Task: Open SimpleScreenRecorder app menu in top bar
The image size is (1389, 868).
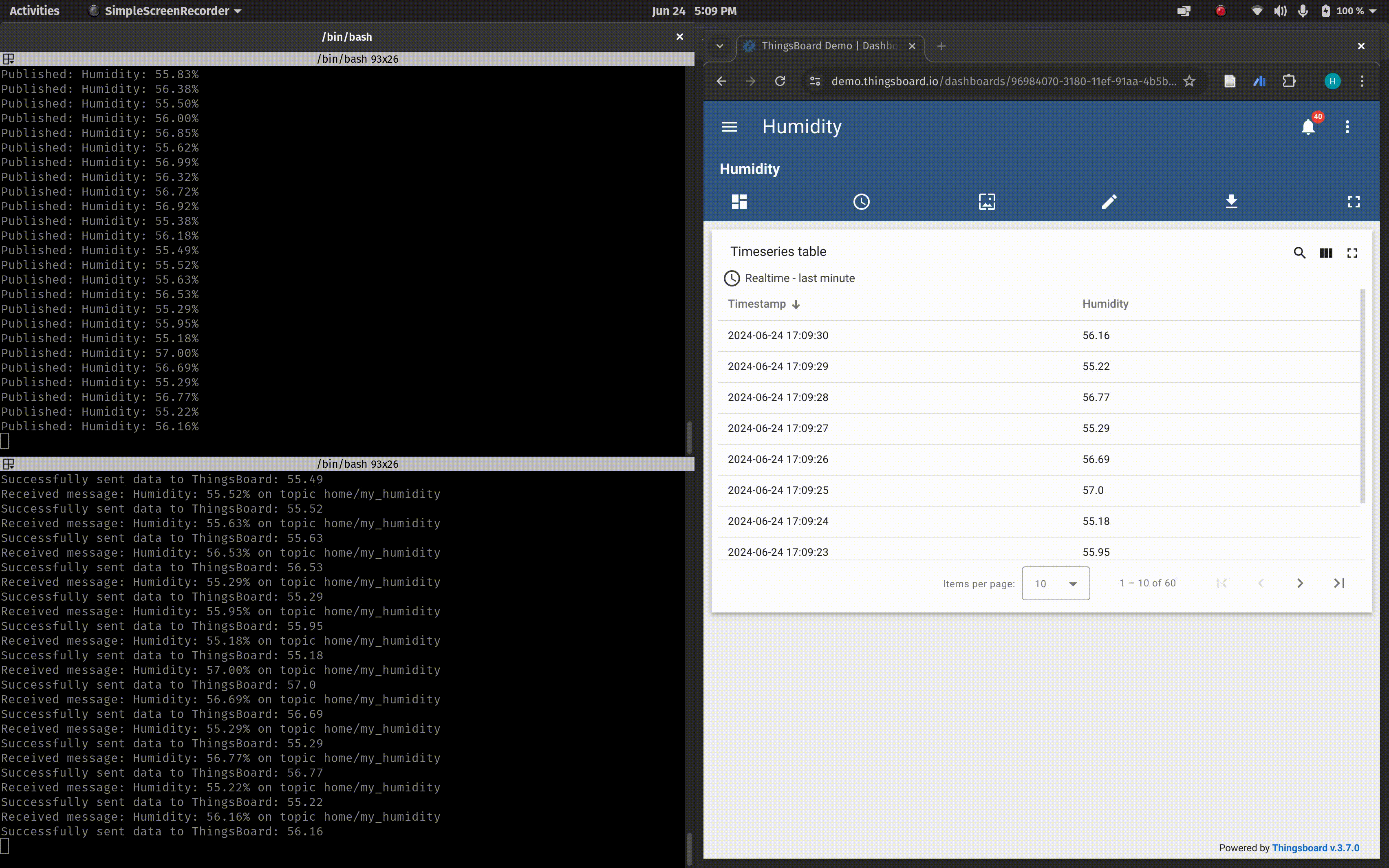Action: [x=166, y=11]
